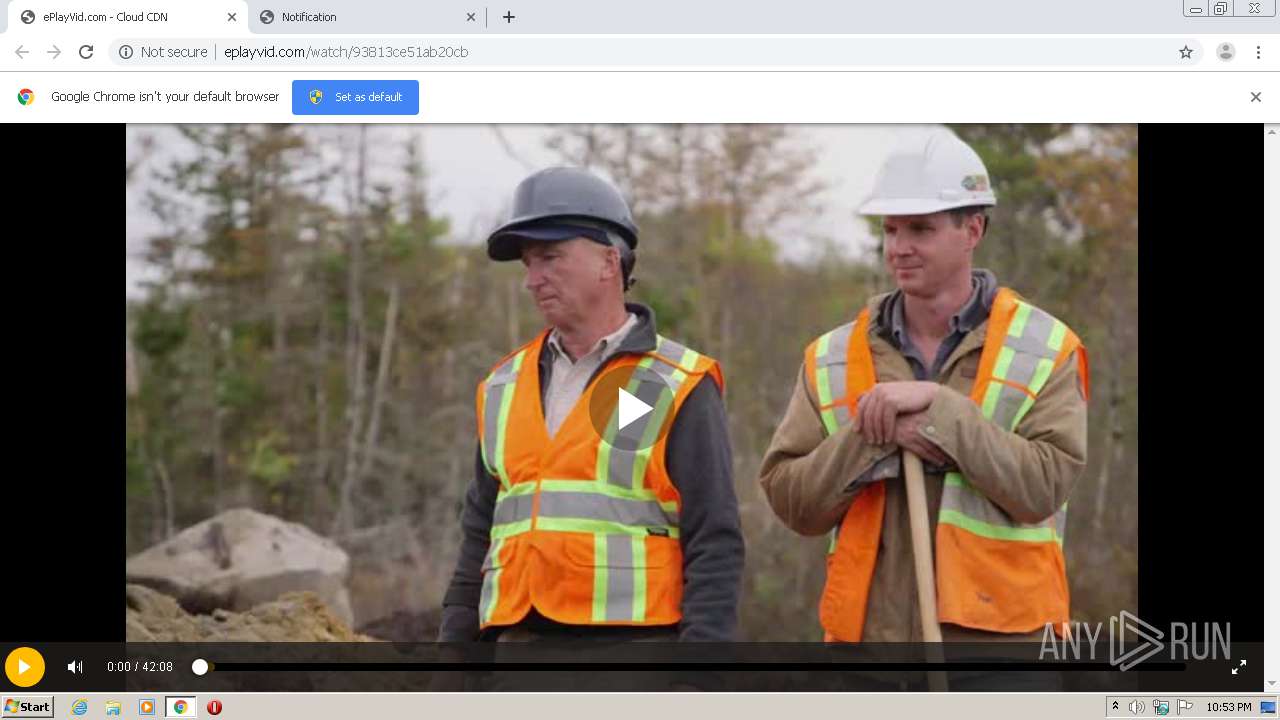The height and width of the screenshot is (720, 1280).
Task: Click the 0:00 / 42:08 time display
Action: point(140,667)
